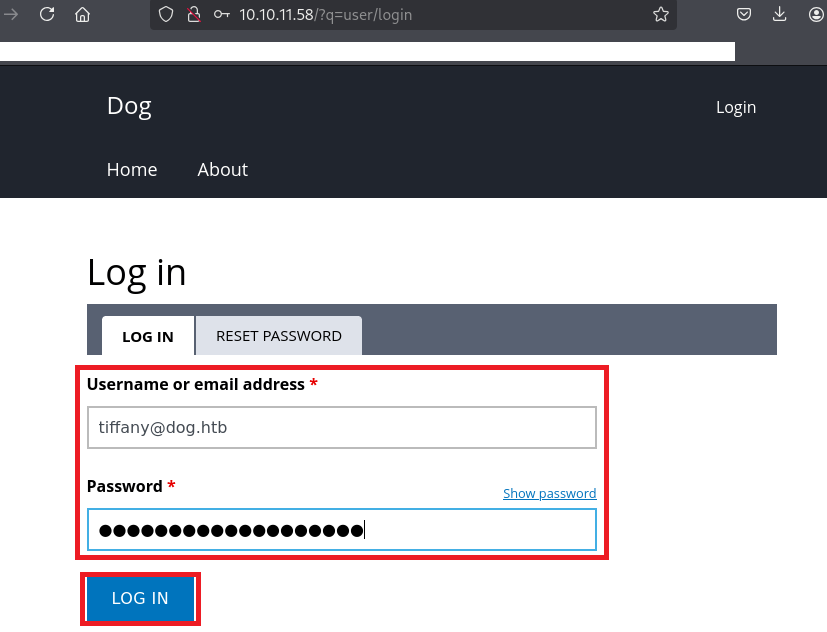
Task: Open the tracking protection shield panel
Action: coord(166,15)
